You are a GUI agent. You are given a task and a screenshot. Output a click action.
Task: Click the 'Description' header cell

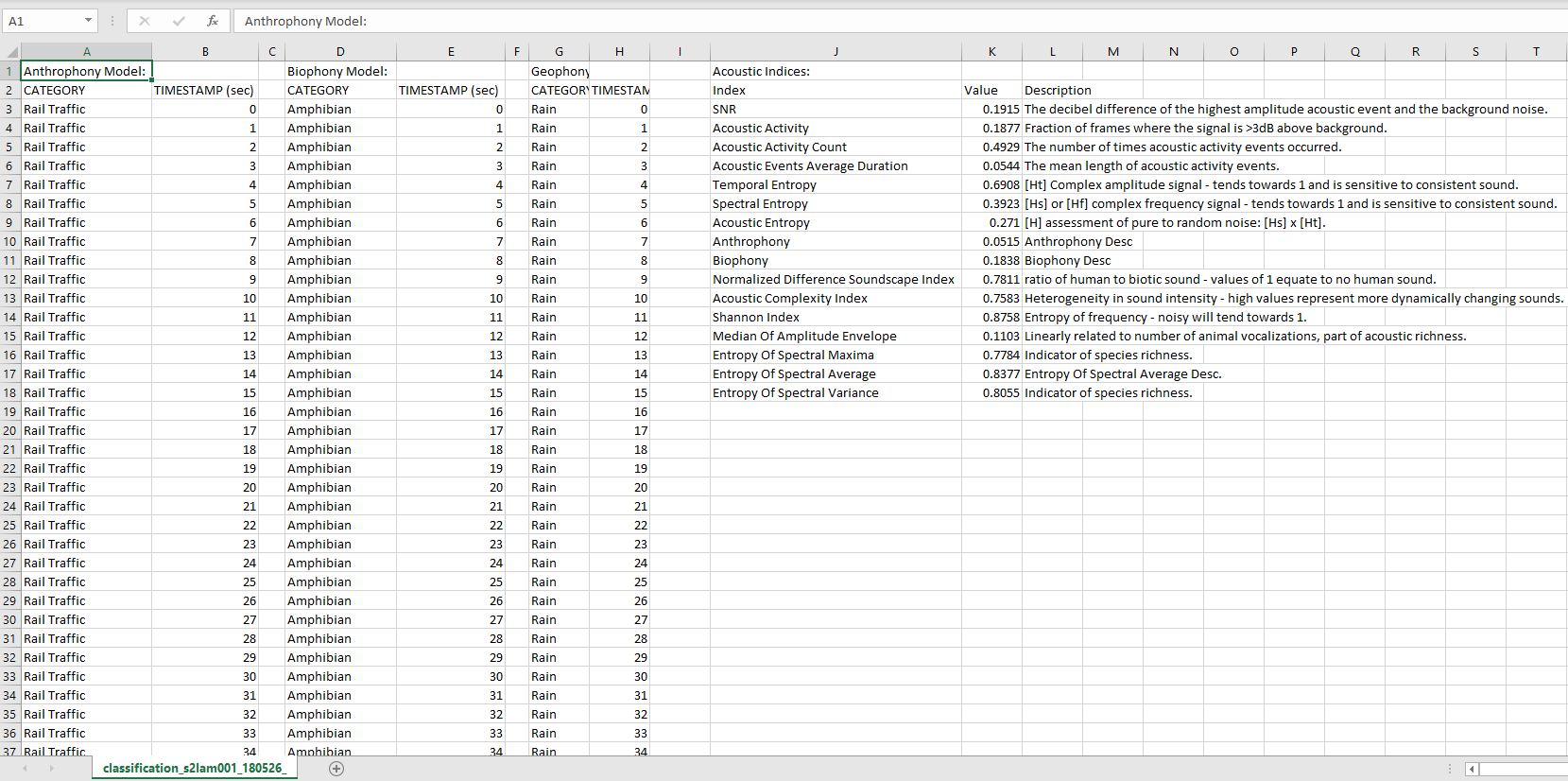pyautogui.click(x=1052, y=90)
